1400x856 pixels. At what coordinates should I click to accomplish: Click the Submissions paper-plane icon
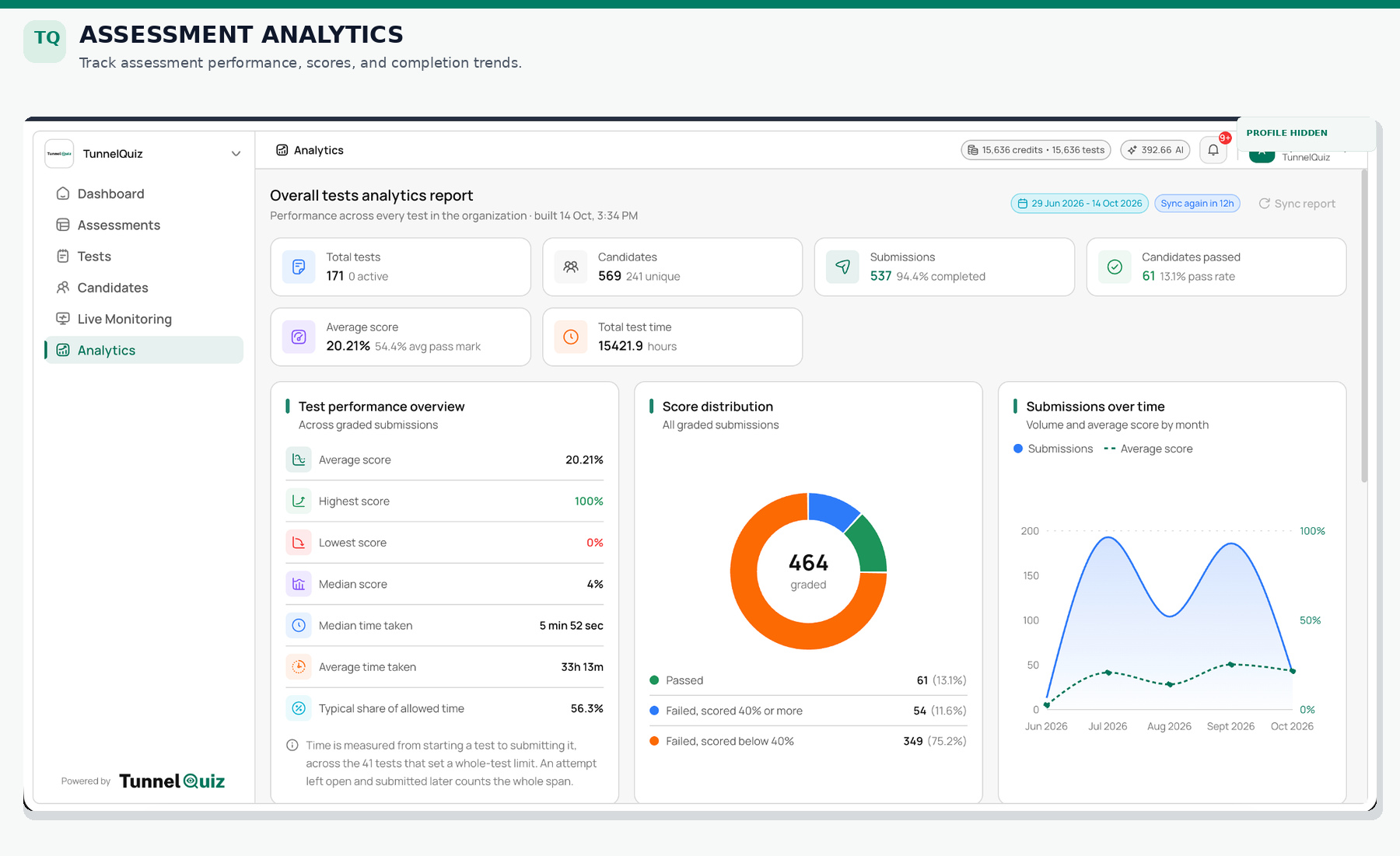[842, 267]
